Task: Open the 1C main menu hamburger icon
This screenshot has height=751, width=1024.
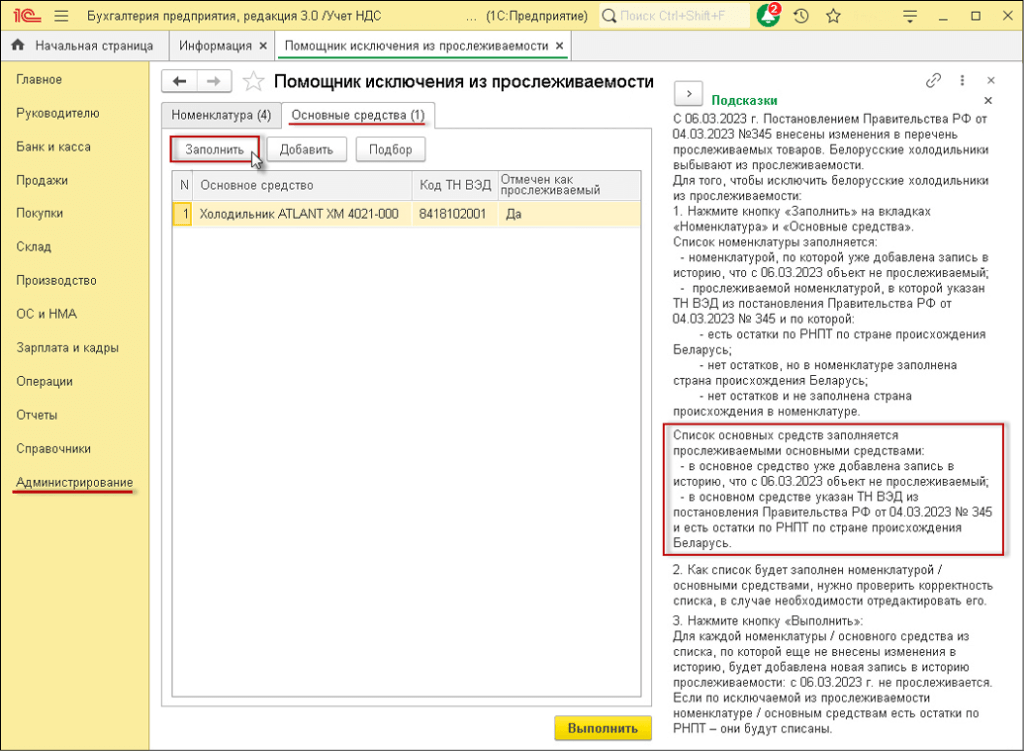Action: click(61, 16)
